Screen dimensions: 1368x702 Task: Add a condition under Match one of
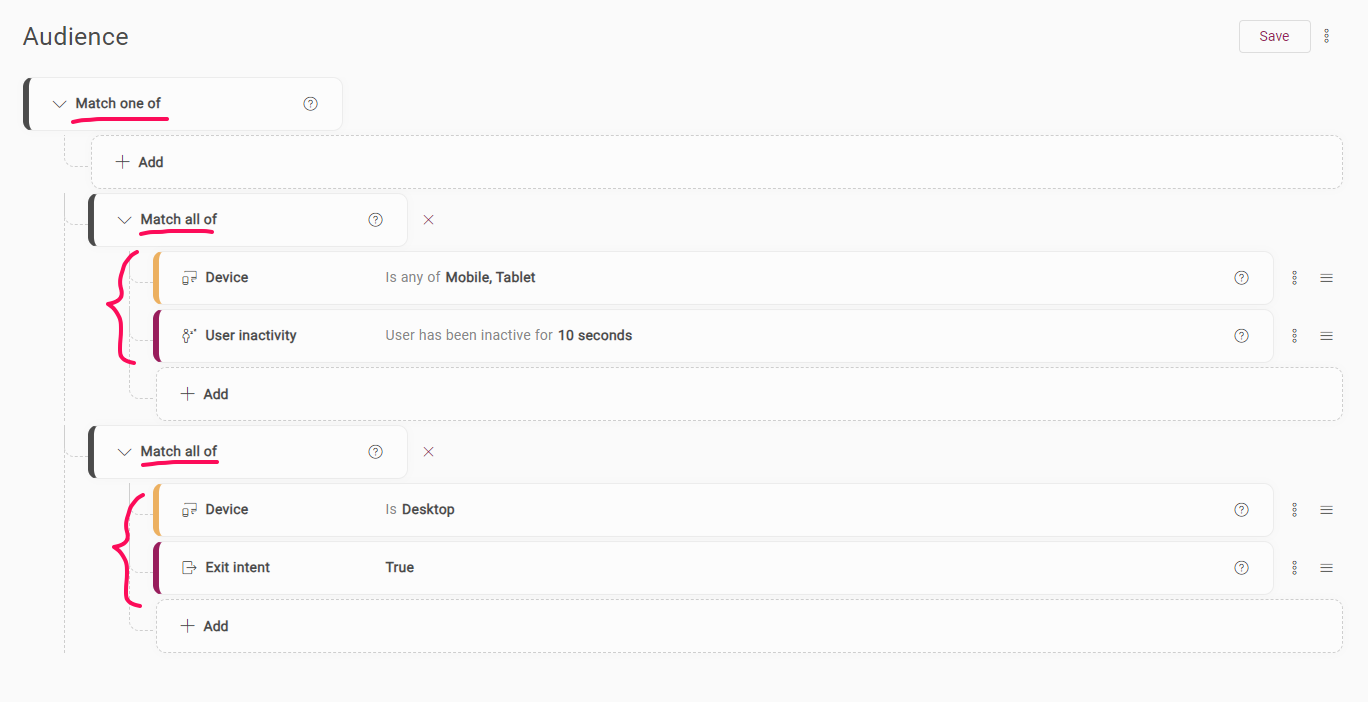click(717, 162)
